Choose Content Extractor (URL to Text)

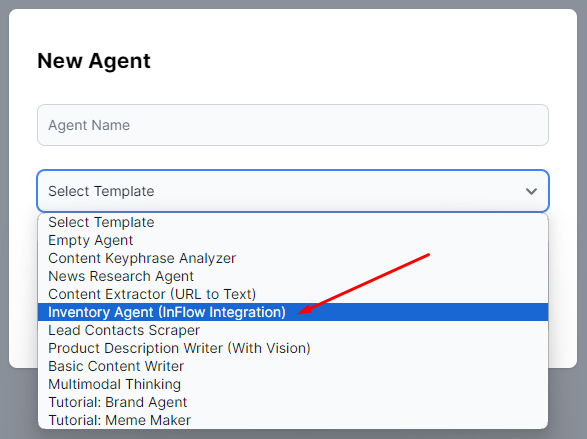coord(293,294)
